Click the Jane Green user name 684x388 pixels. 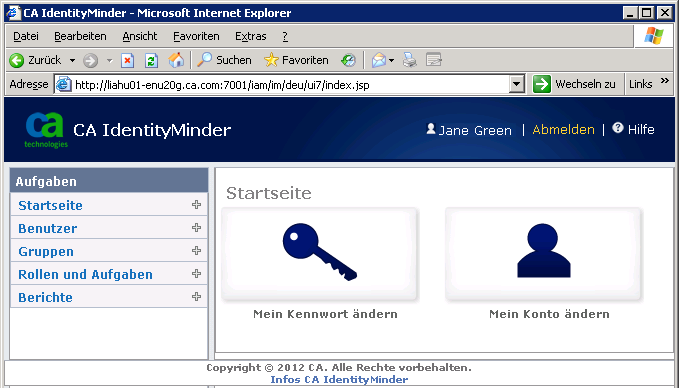(475, 130)
